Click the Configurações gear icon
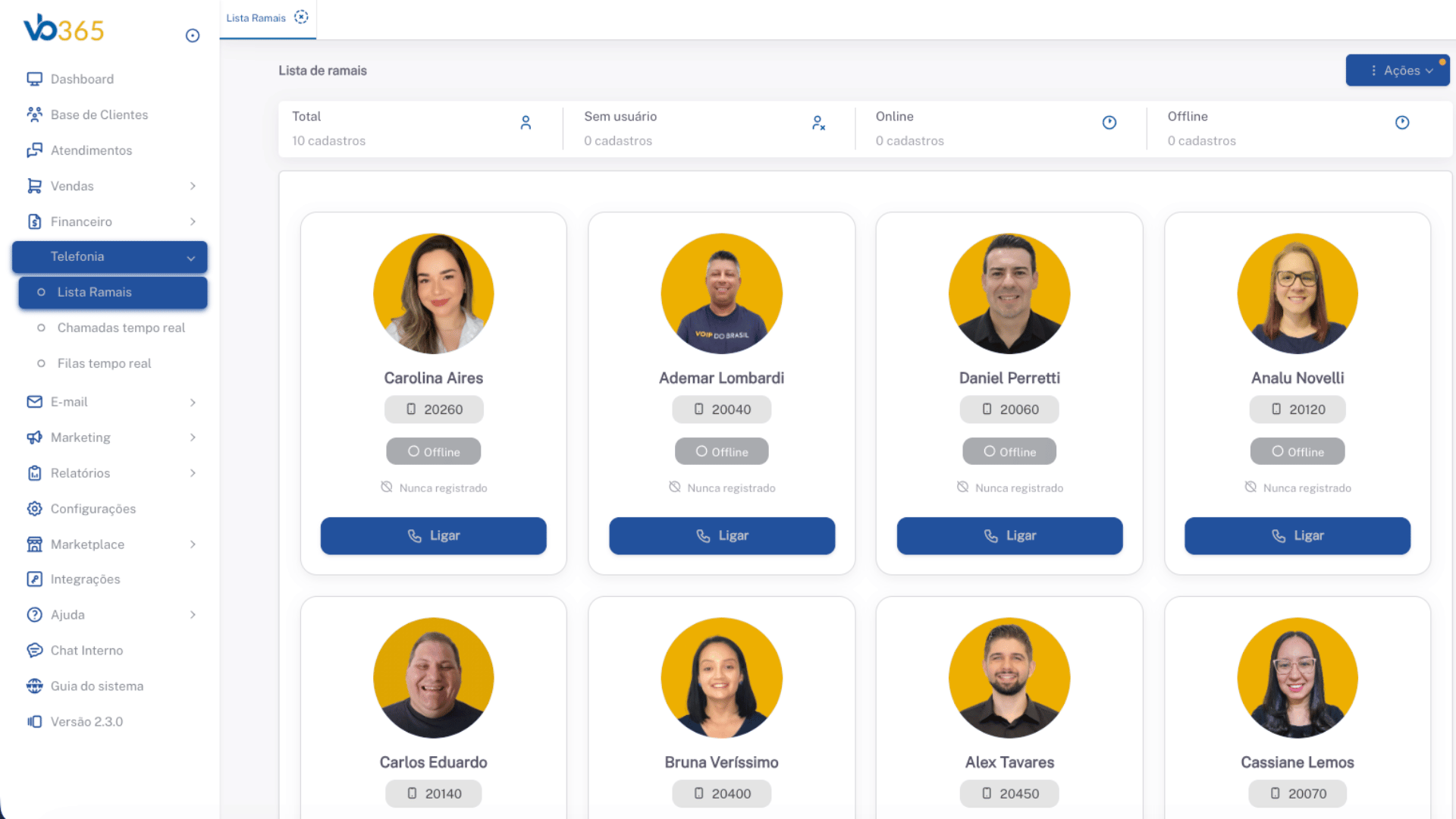Viewport: 1456px width, 819px height. [34, 509]
